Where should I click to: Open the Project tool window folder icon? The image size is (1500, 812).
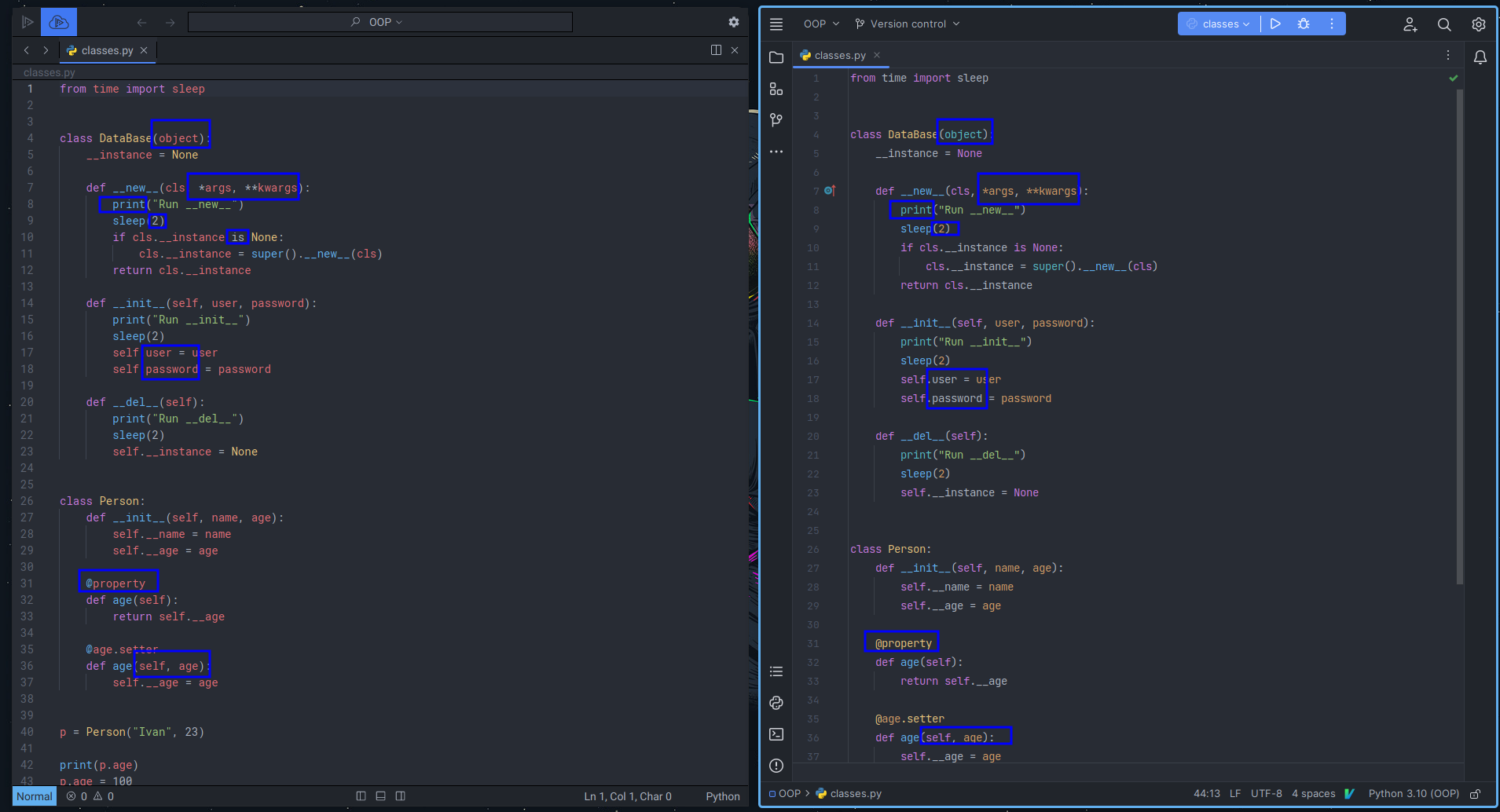tap(776, 57)
